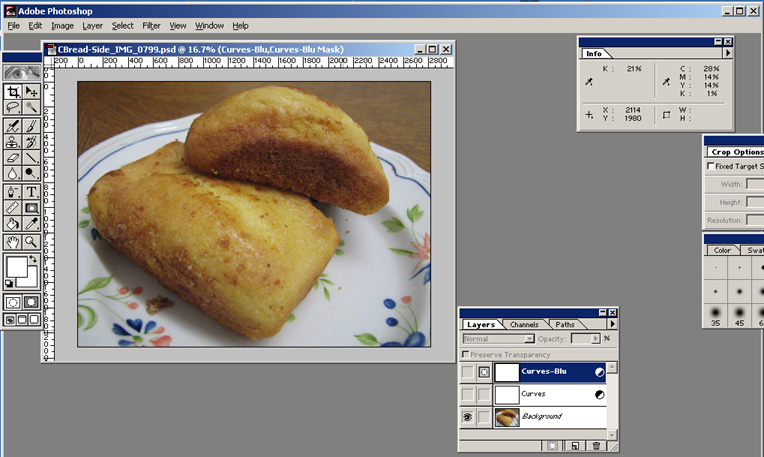Select the Hand tool
This screenshot has width=764, height=457.
pos(13,242)
